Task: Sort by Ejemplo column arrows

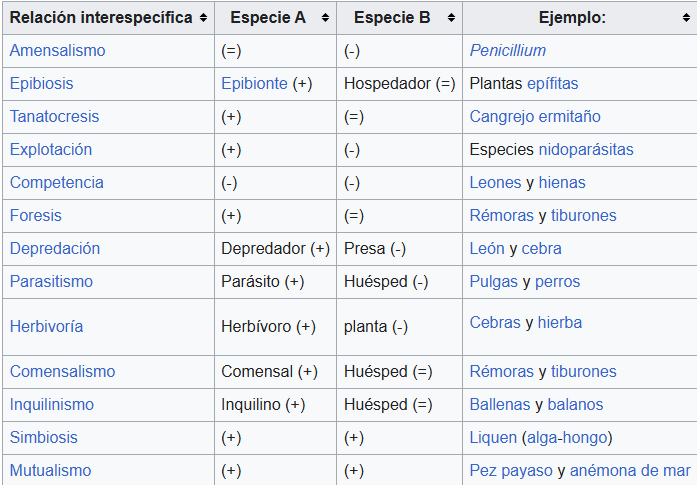Action: (x=686, y=18)
